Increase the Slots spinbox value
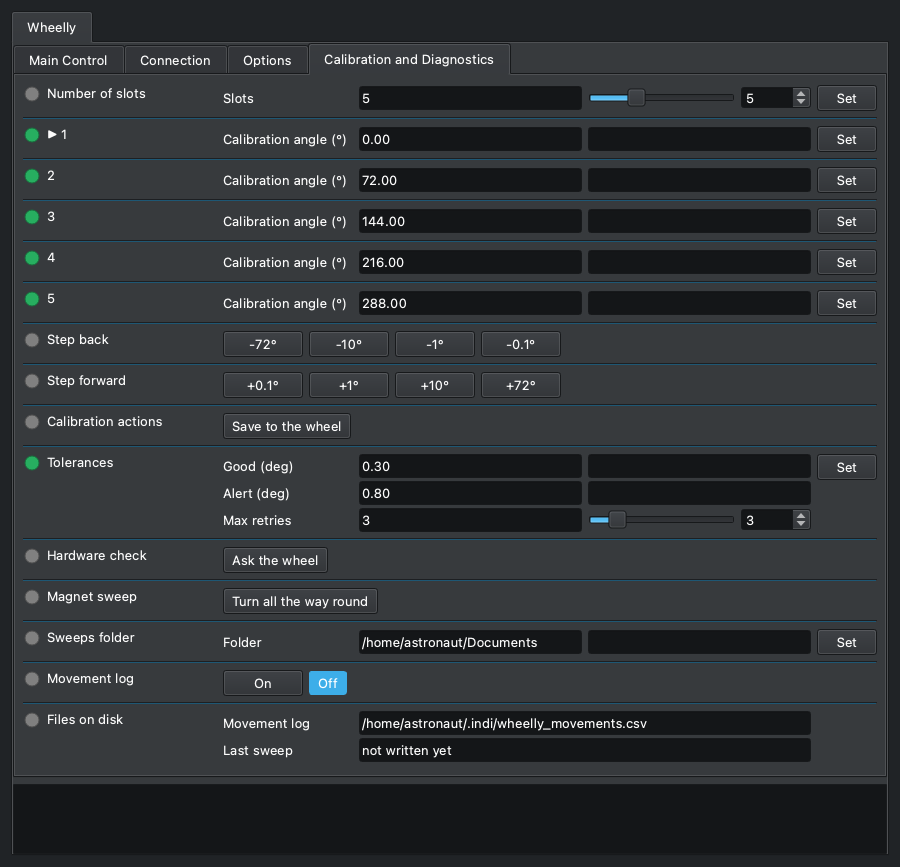Screen dimensions: 900x867 (801, 94)
